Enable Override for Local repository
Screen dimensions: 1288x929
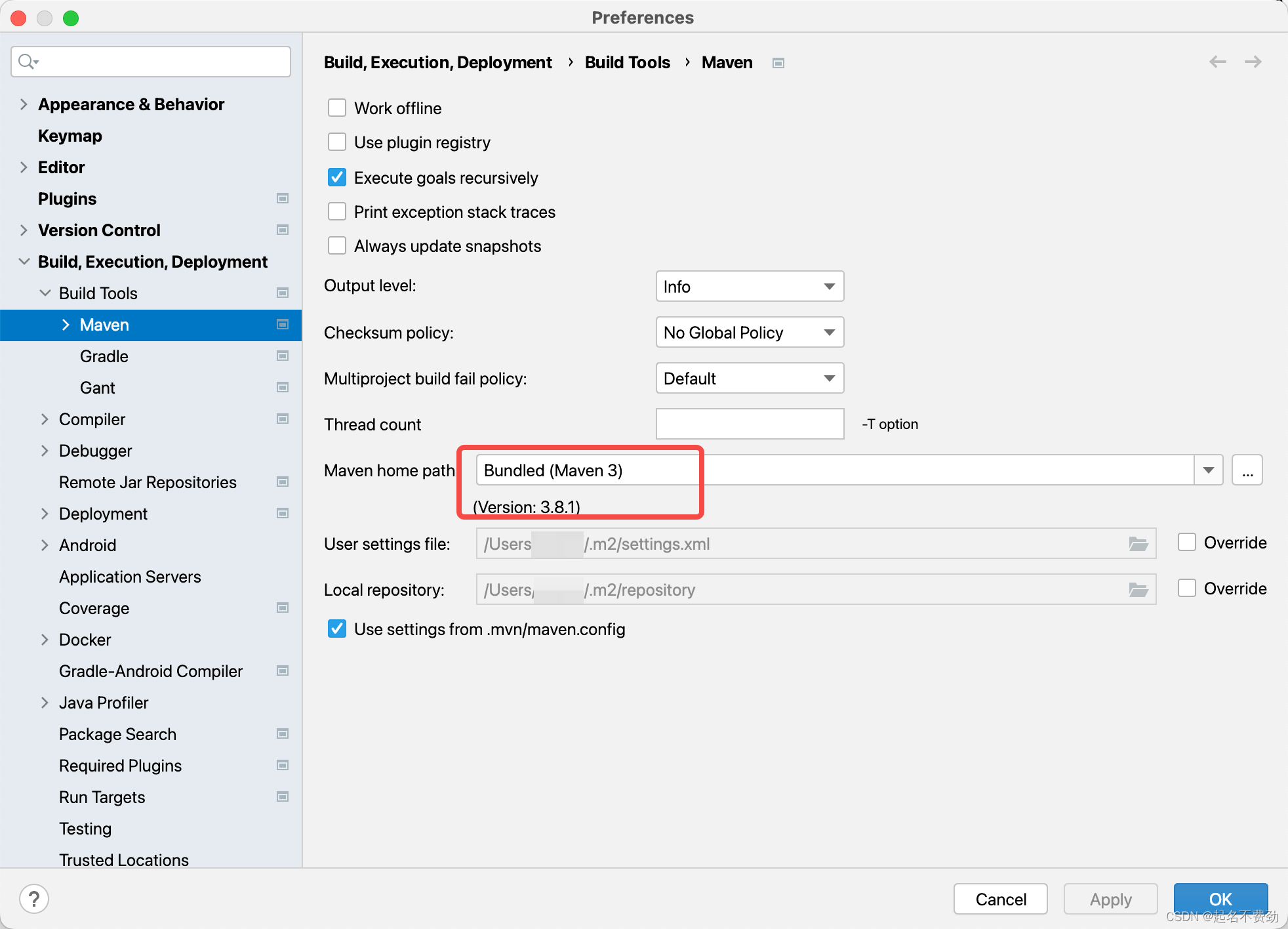tap(1186, 588)
